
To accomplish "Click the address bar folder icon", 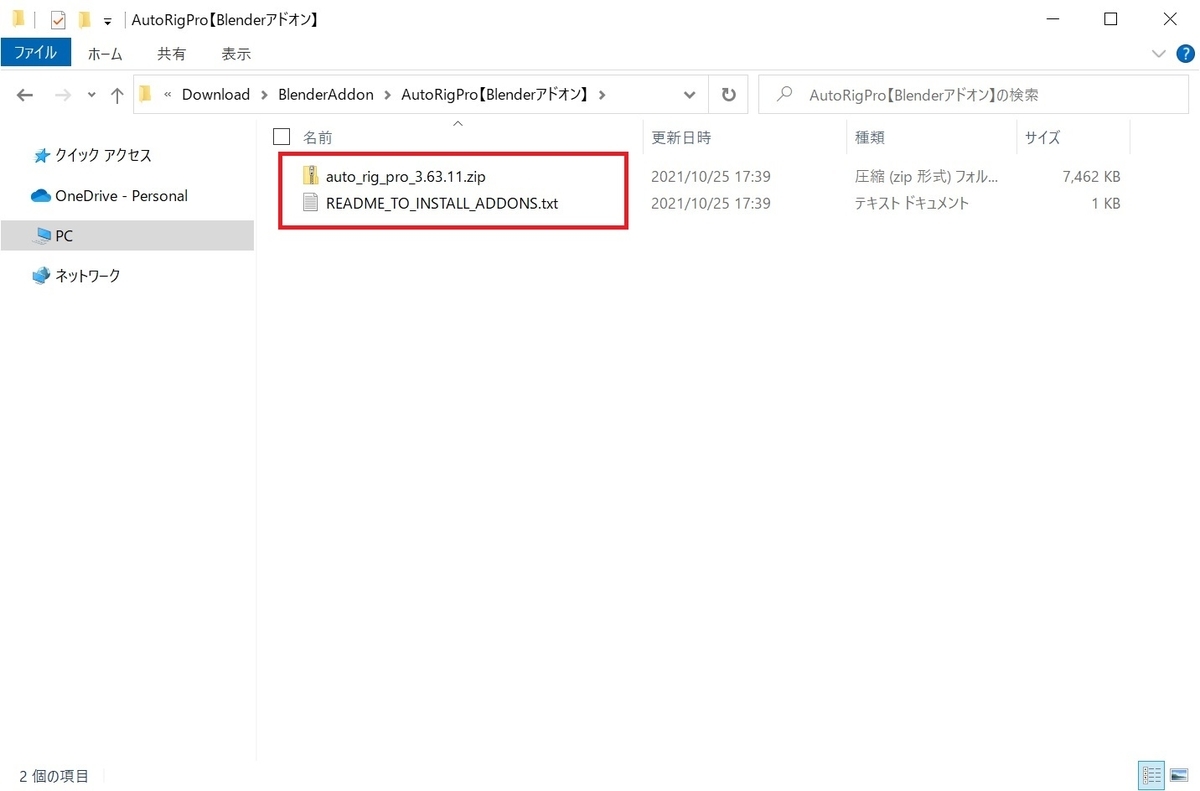I will pyautogui.click(x=145, y=95).
